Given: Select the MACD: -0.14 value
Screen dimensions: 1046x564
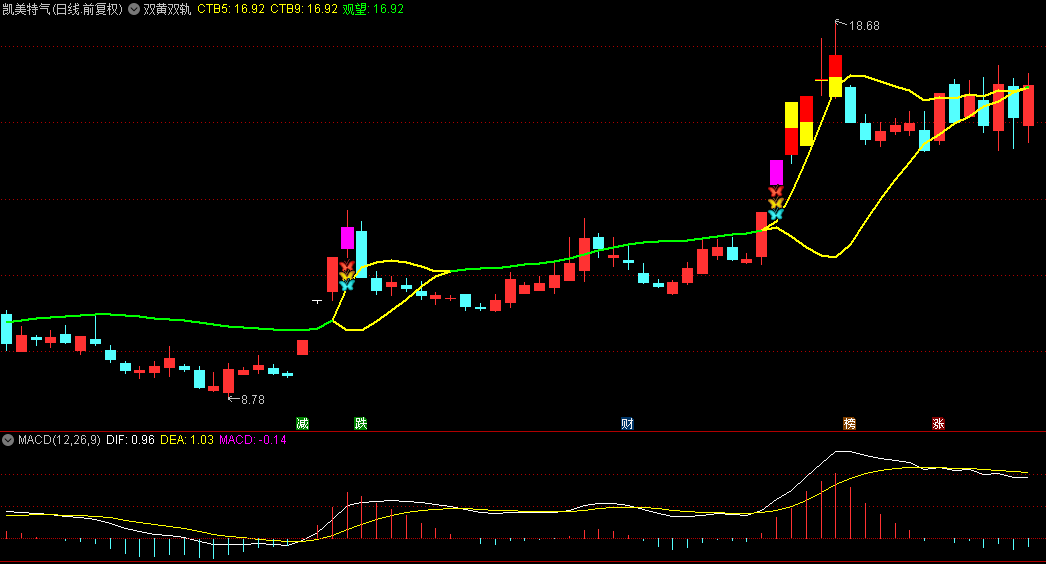Looking at the screenshot, I should [253, 440].
